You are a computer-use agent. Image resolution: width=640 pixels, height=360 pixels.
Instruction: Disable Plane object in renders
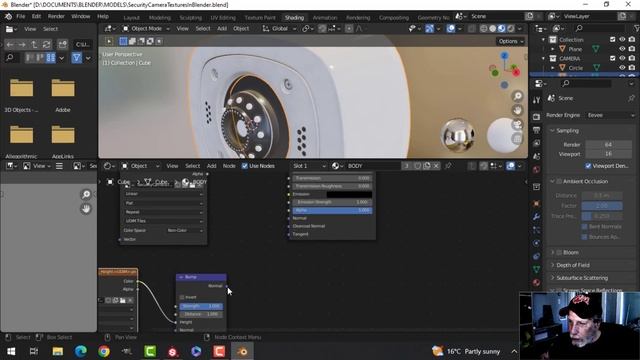tap(632, 49)
